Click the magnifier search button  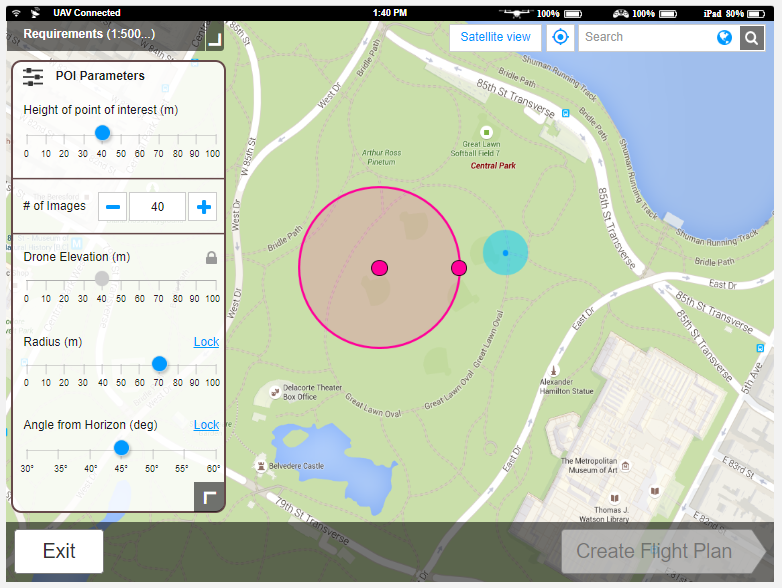coord(752,37)
